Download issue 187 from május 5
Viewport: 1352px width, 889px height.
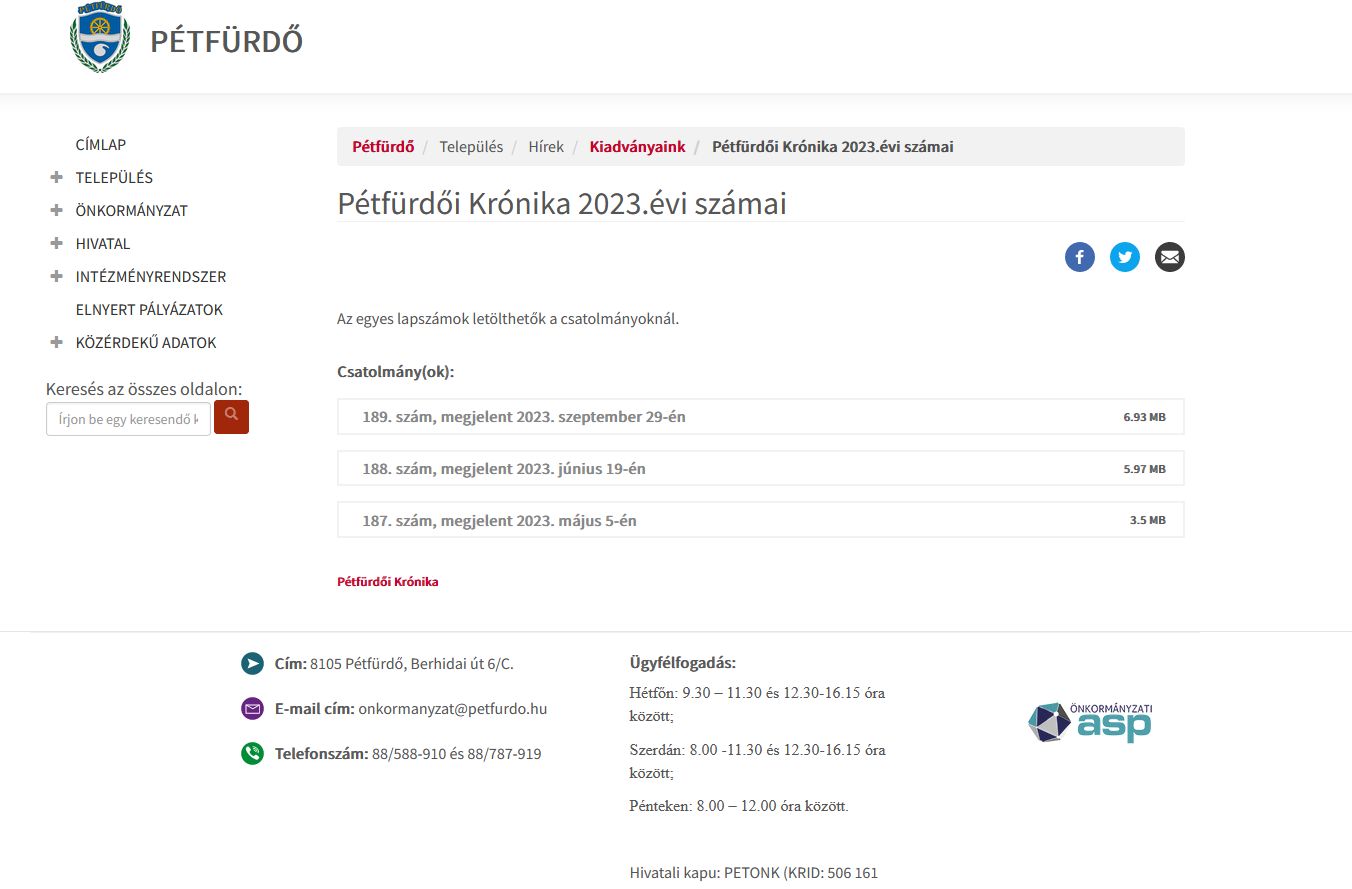click(x=760, y=520)
